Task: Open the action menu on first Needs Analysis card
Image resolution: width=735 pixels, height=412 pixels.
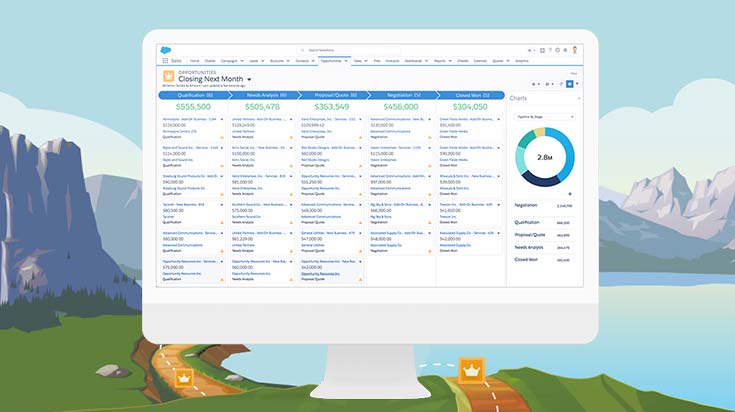Action: click(292, 117)
